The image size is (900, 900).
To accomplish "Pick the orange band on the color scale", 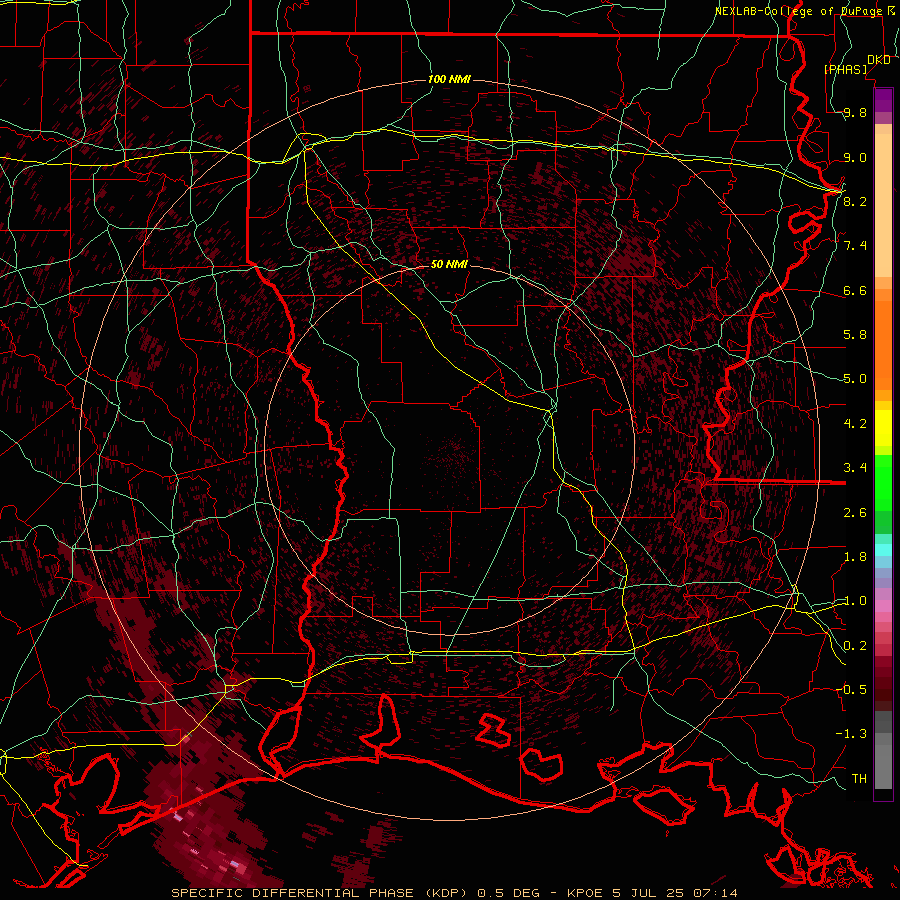I will click(x=883, y=344).
